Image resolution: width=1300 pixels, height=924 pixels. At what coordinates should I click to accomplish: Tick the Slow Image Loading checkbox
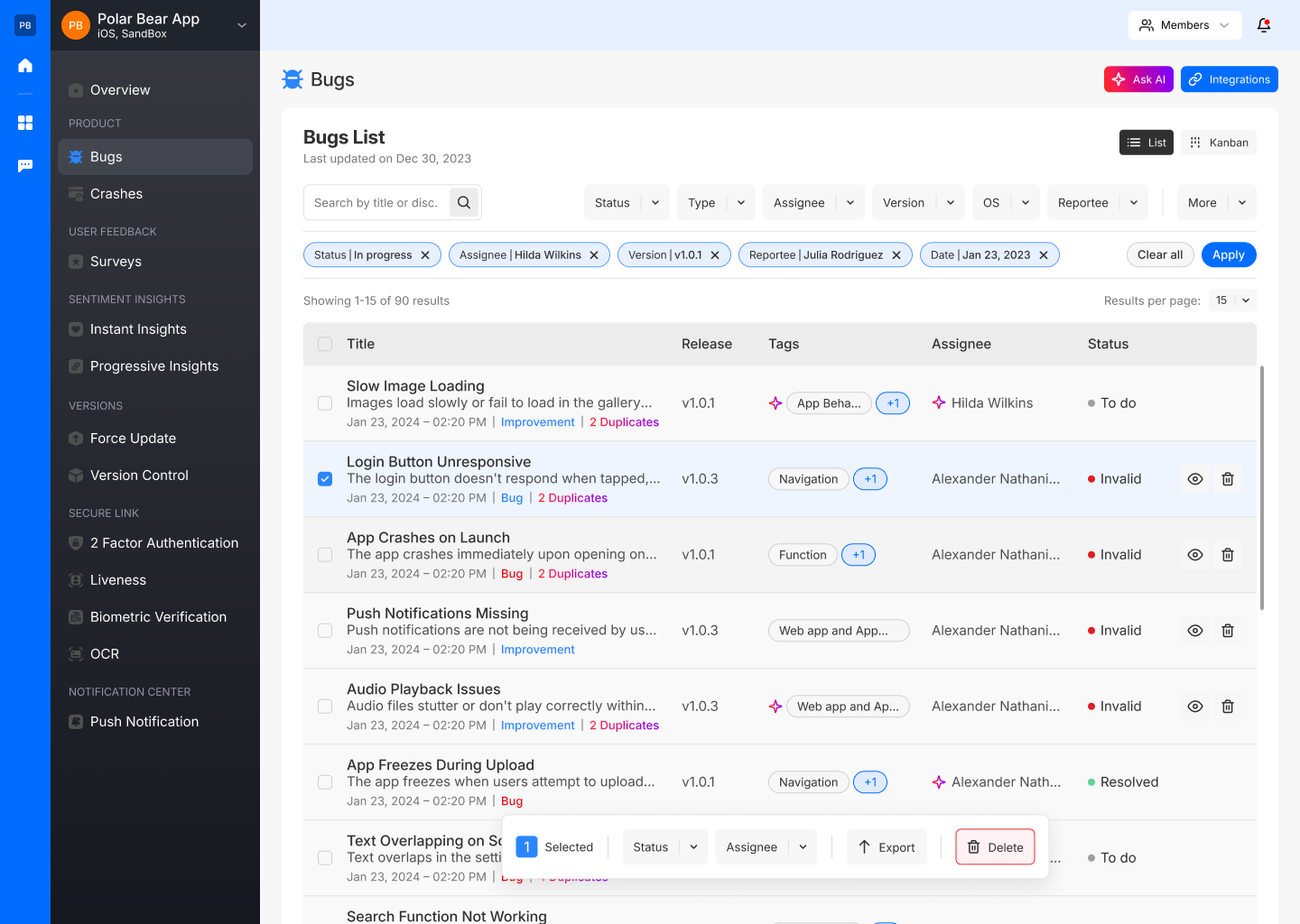(325, 403)
